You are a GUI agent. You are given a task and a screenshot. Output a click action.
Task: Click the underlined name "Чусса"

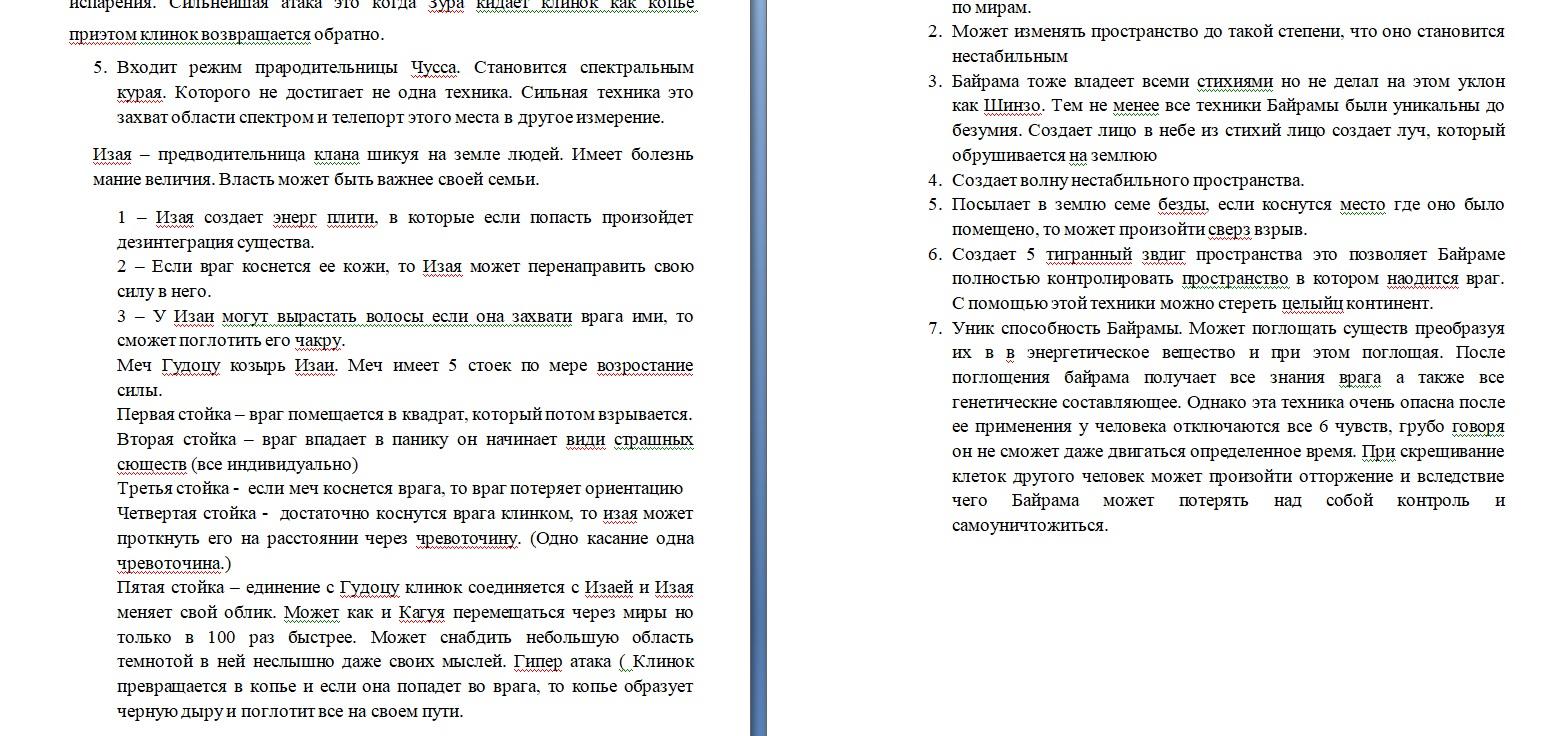coord(434,68)
